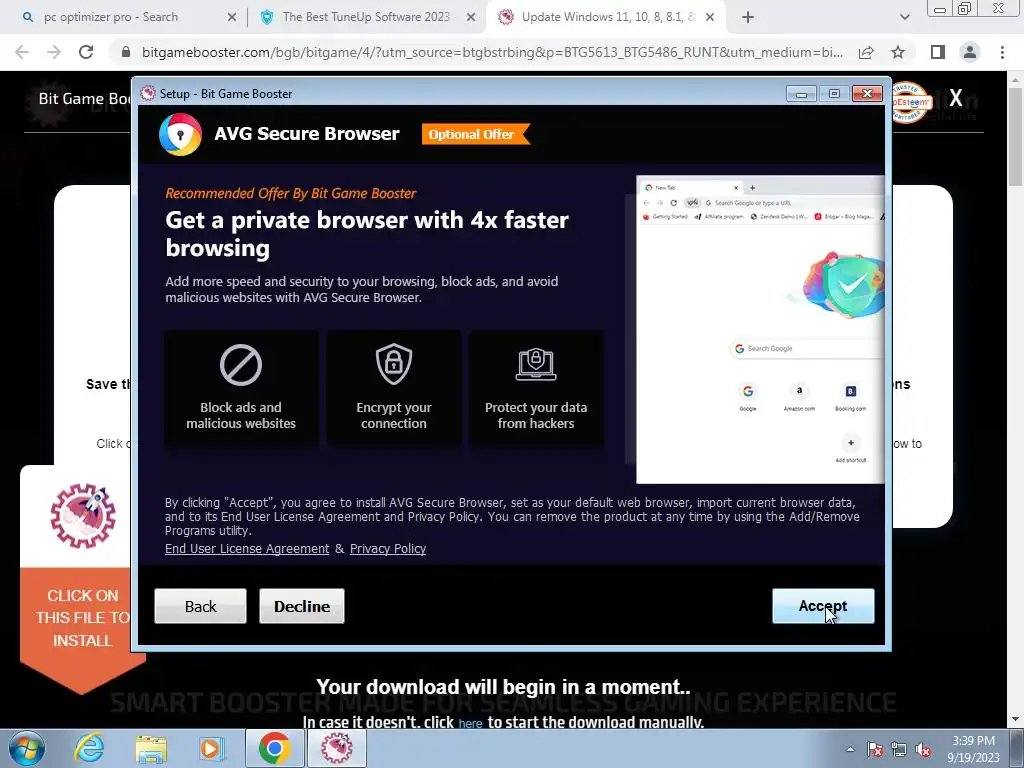1024x768 pixels.
Task: Switch to 'The Best TuneUp Software 2023' tab
Action: coord(366,17)
